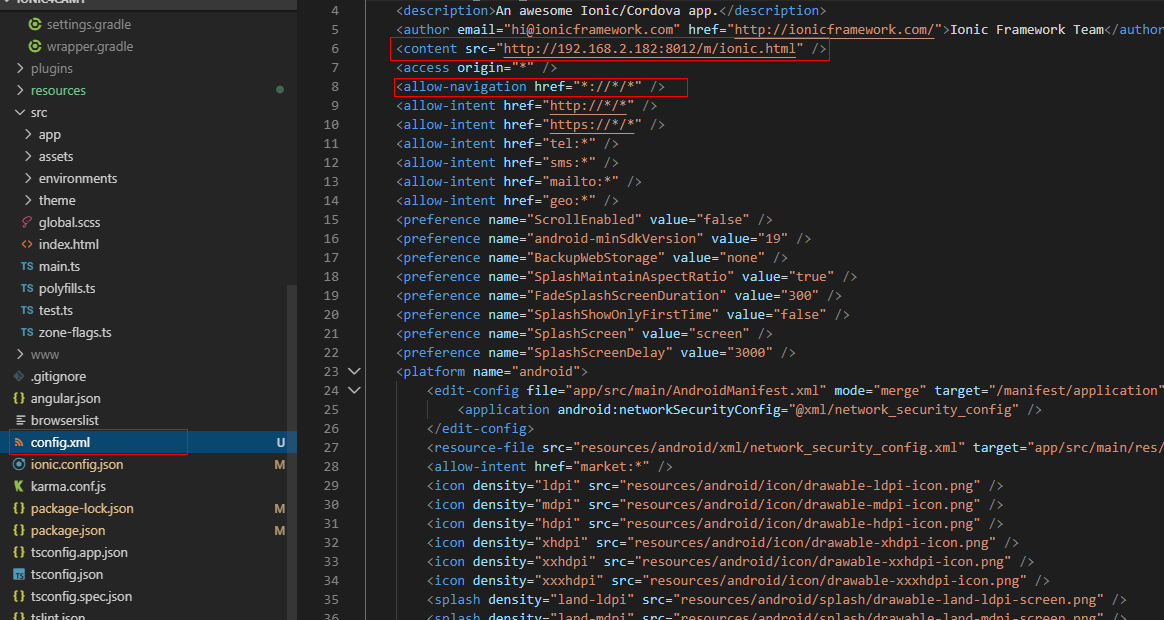Click the config.xml RSS-style file icon
The image size is (1164, 620).
[19, 442]
